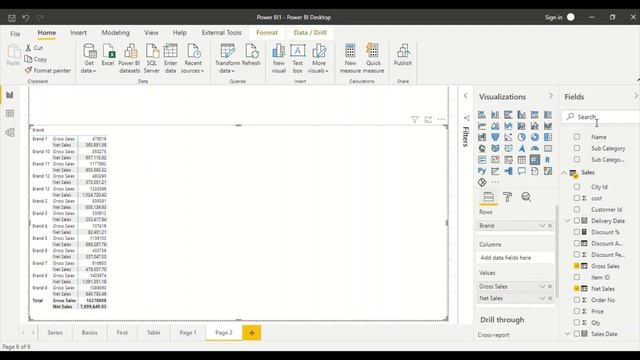Uncheck the Net Sales field
Viewport: 640px width, 360px height.
[577, 289]
